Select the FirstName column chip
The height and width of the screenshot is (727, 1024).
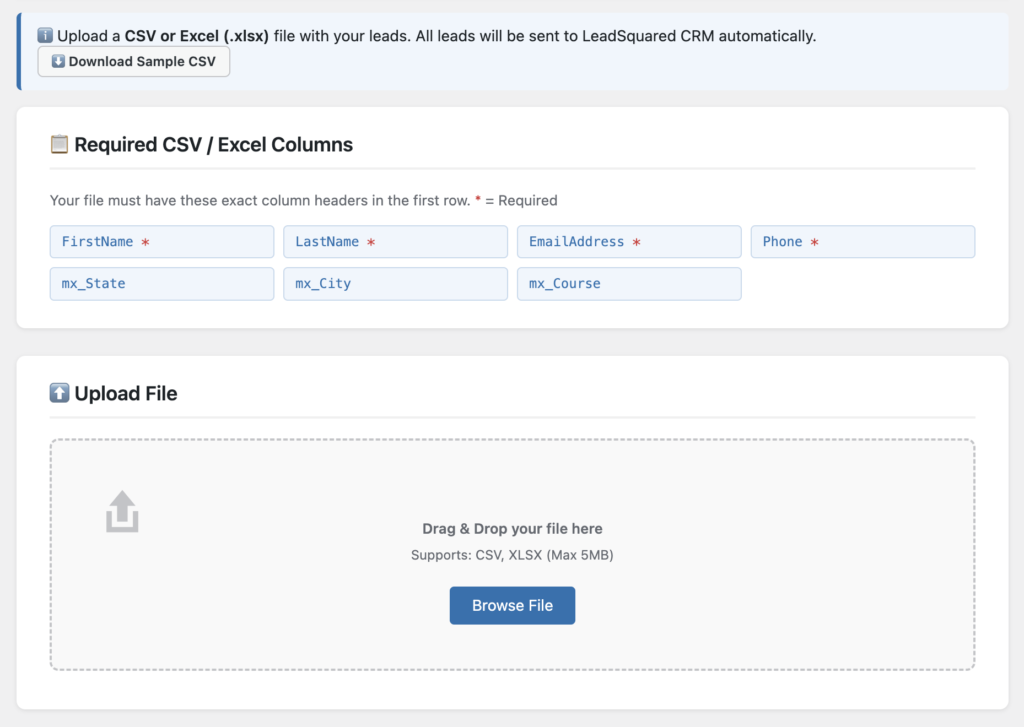(161, 241)
